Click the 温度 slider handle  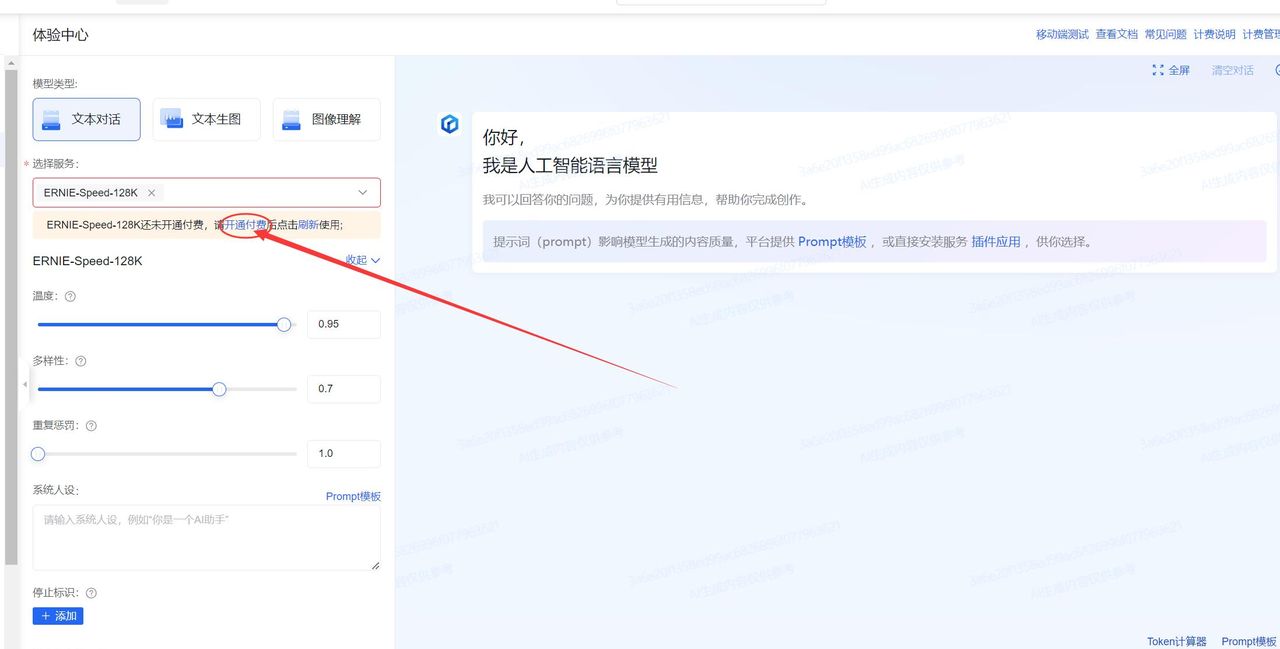(x=284, y=324)
